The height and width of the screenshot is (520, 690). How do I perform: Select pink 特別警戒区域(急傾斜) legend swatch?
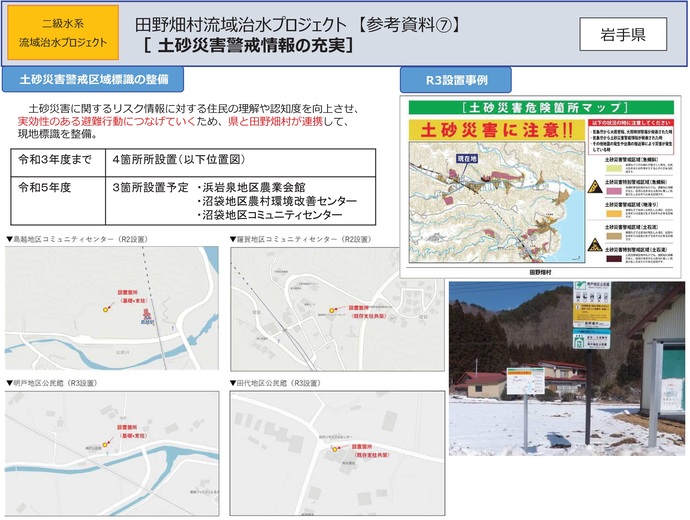614,191
